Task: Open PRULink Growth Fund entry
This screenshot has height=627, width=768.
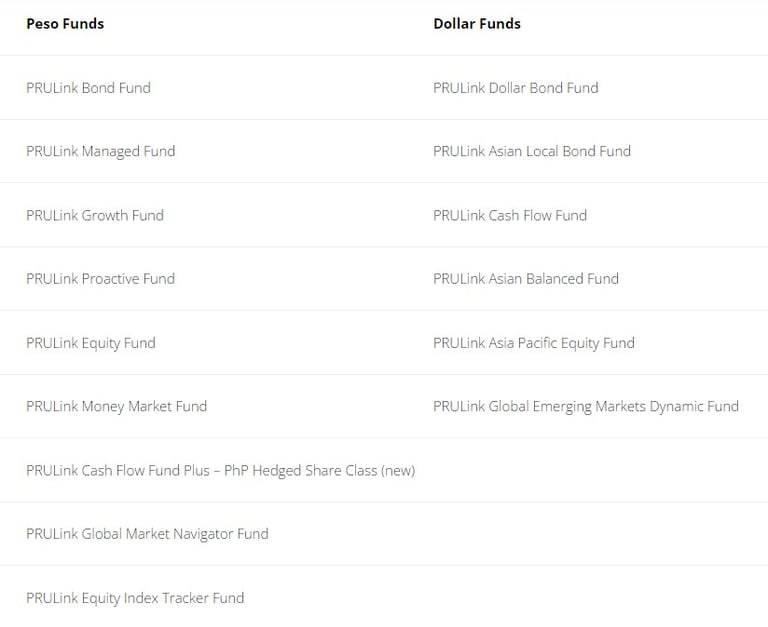Action: click(95, 215)
